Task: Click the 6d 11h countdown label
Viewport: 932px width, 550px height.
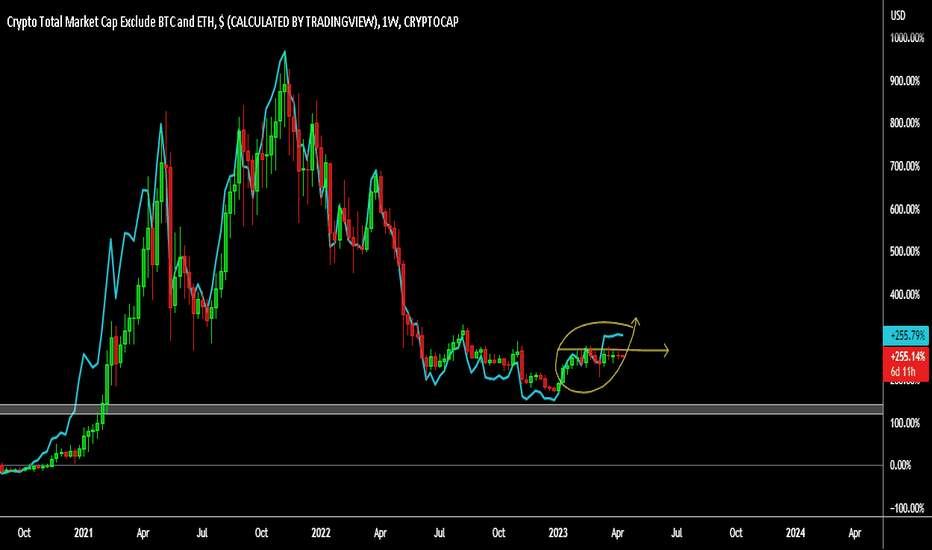Action: (903, 372)
